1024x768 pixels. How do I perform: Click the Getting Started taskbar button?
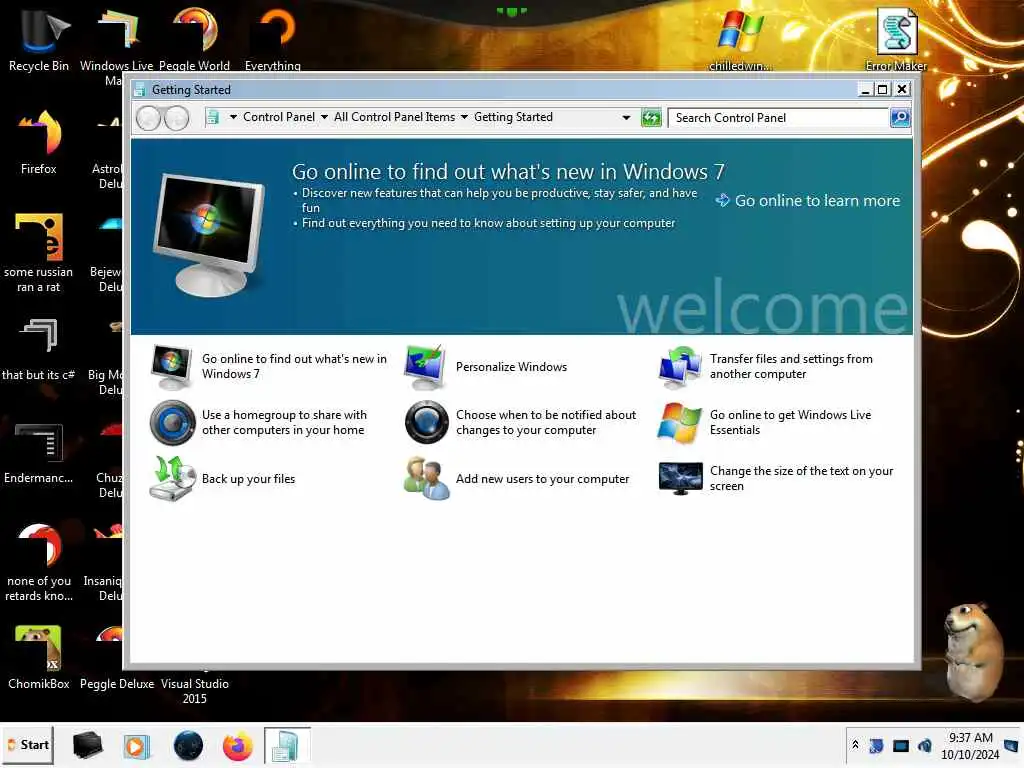coord(287,745)
